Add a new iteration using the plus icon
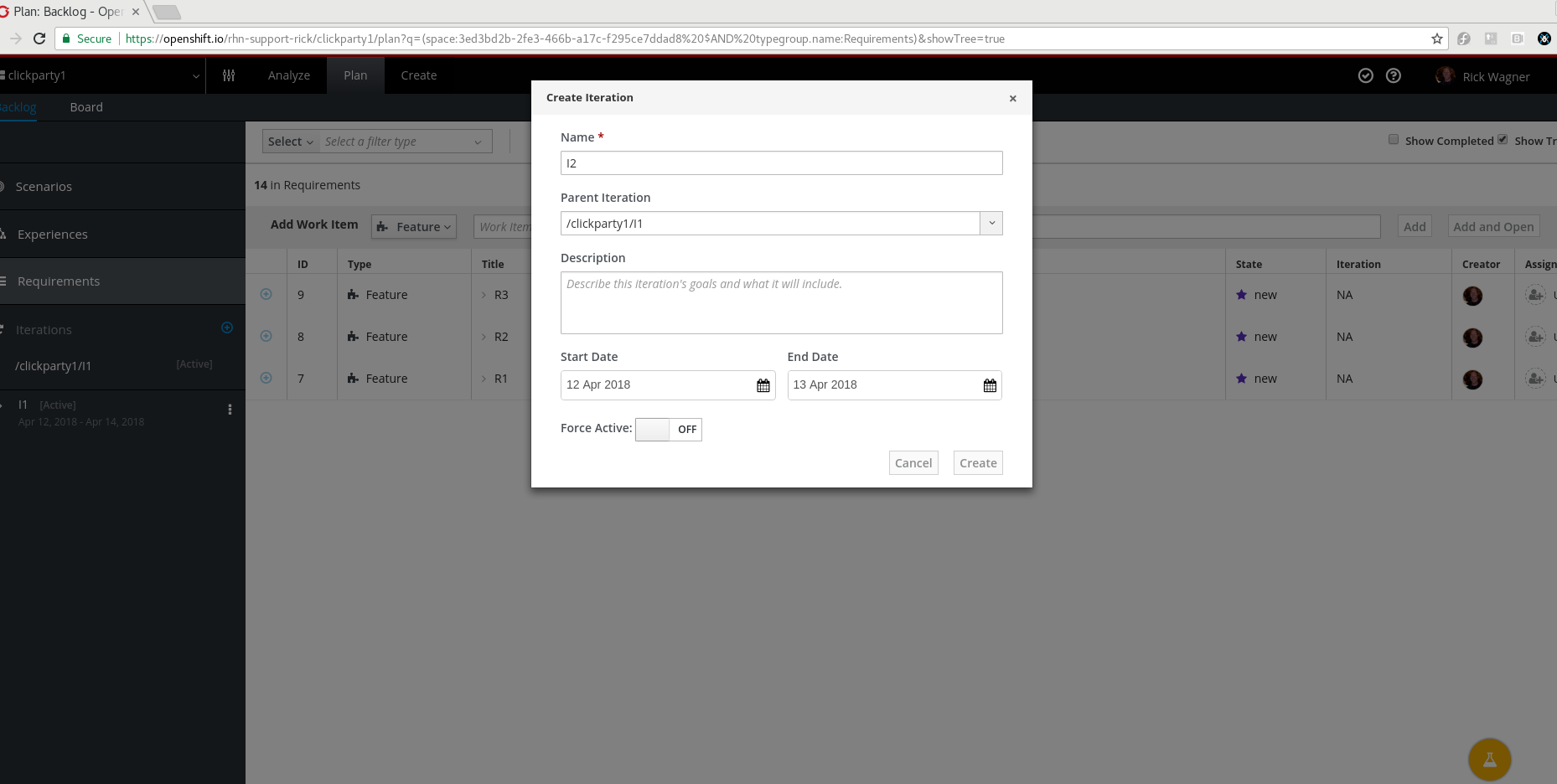Screen dimensions: 1557x784 click(x=227, y=328)
